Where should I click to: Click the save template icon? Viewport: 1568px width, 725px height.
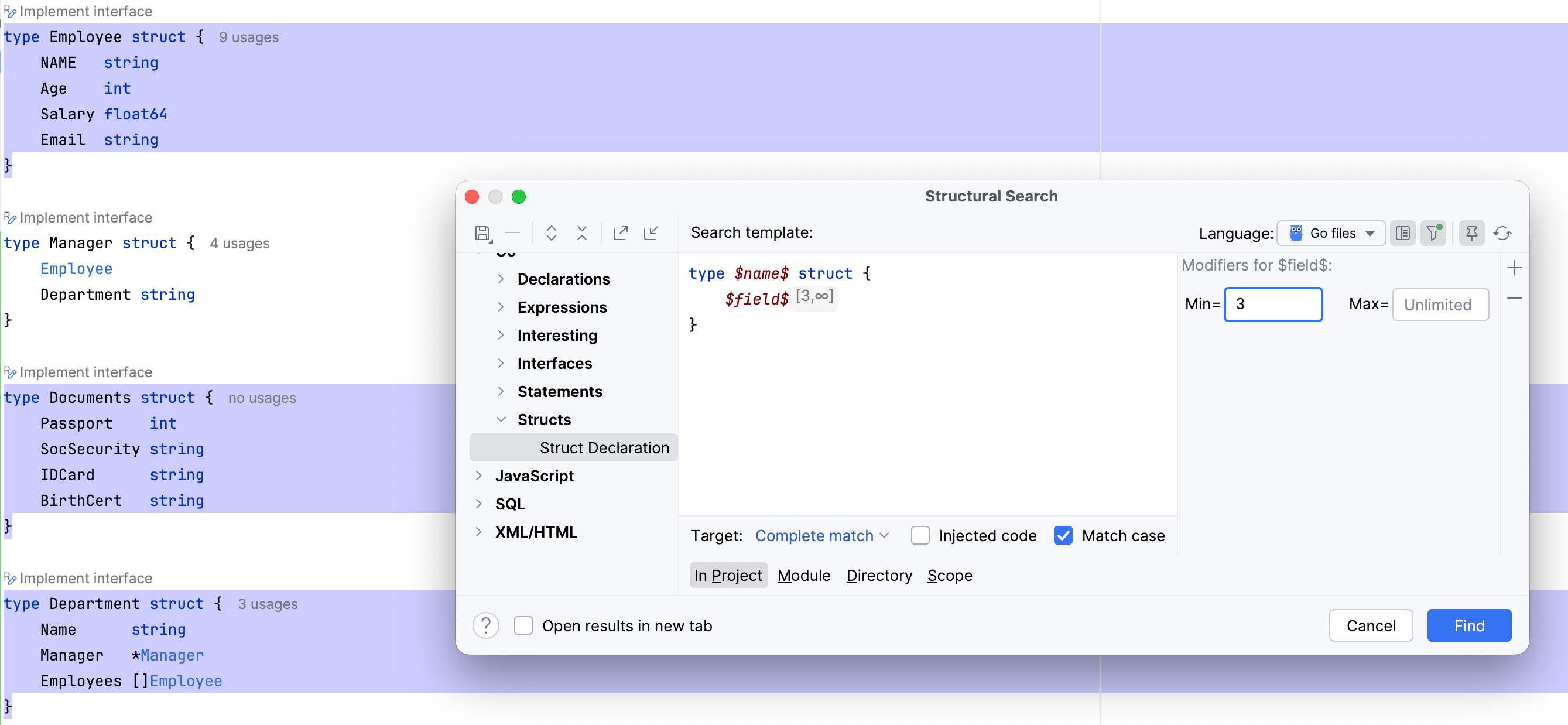pos(482,233)
